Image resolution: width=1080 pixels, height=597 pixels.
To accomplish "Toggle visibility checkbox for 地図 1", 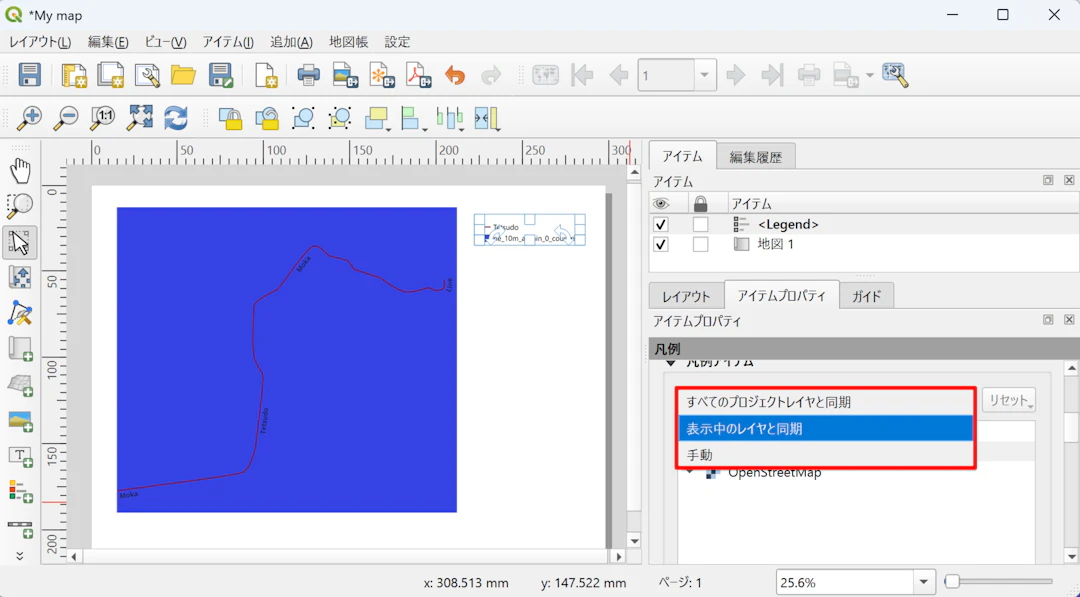I will click(660, 245).
